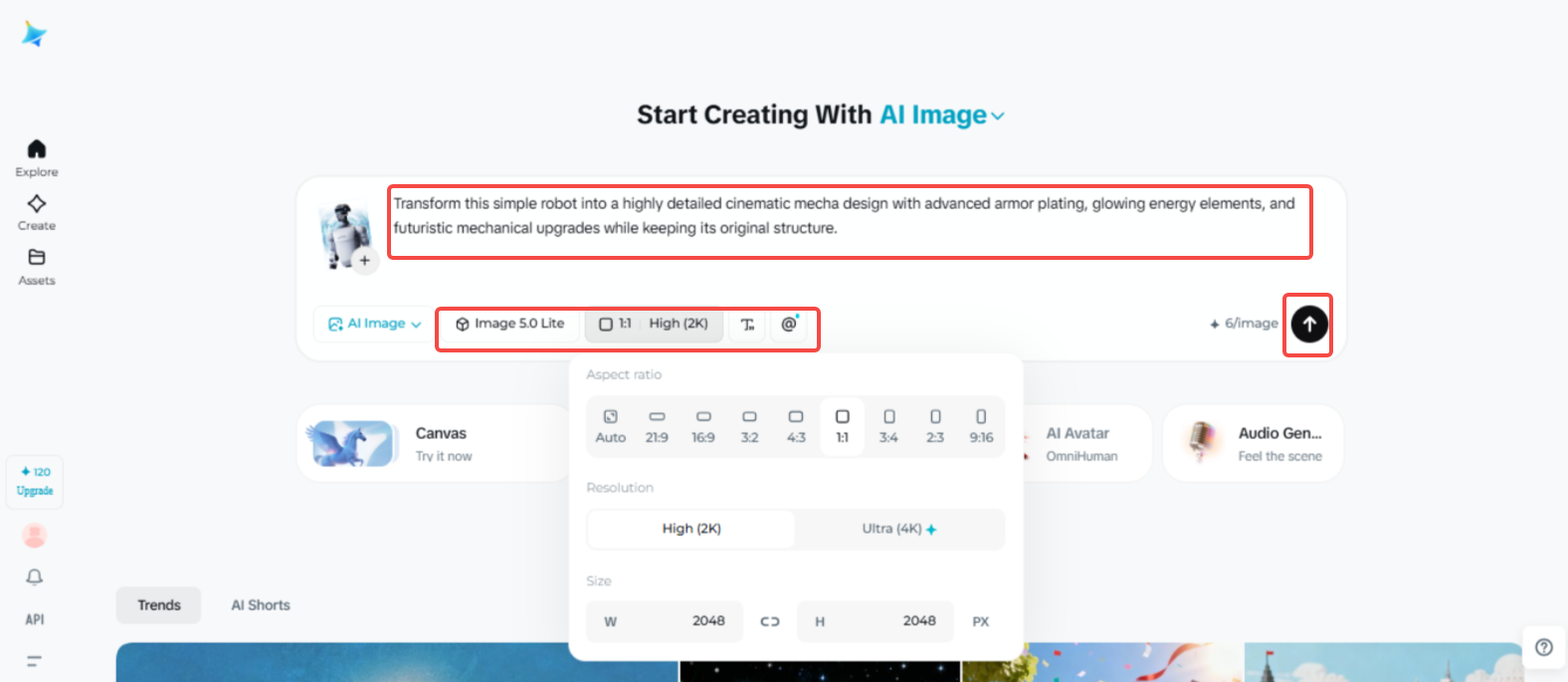Add another reference image with plus icon
This screenshot has height=682, width=1568.
tap(365, 261)
